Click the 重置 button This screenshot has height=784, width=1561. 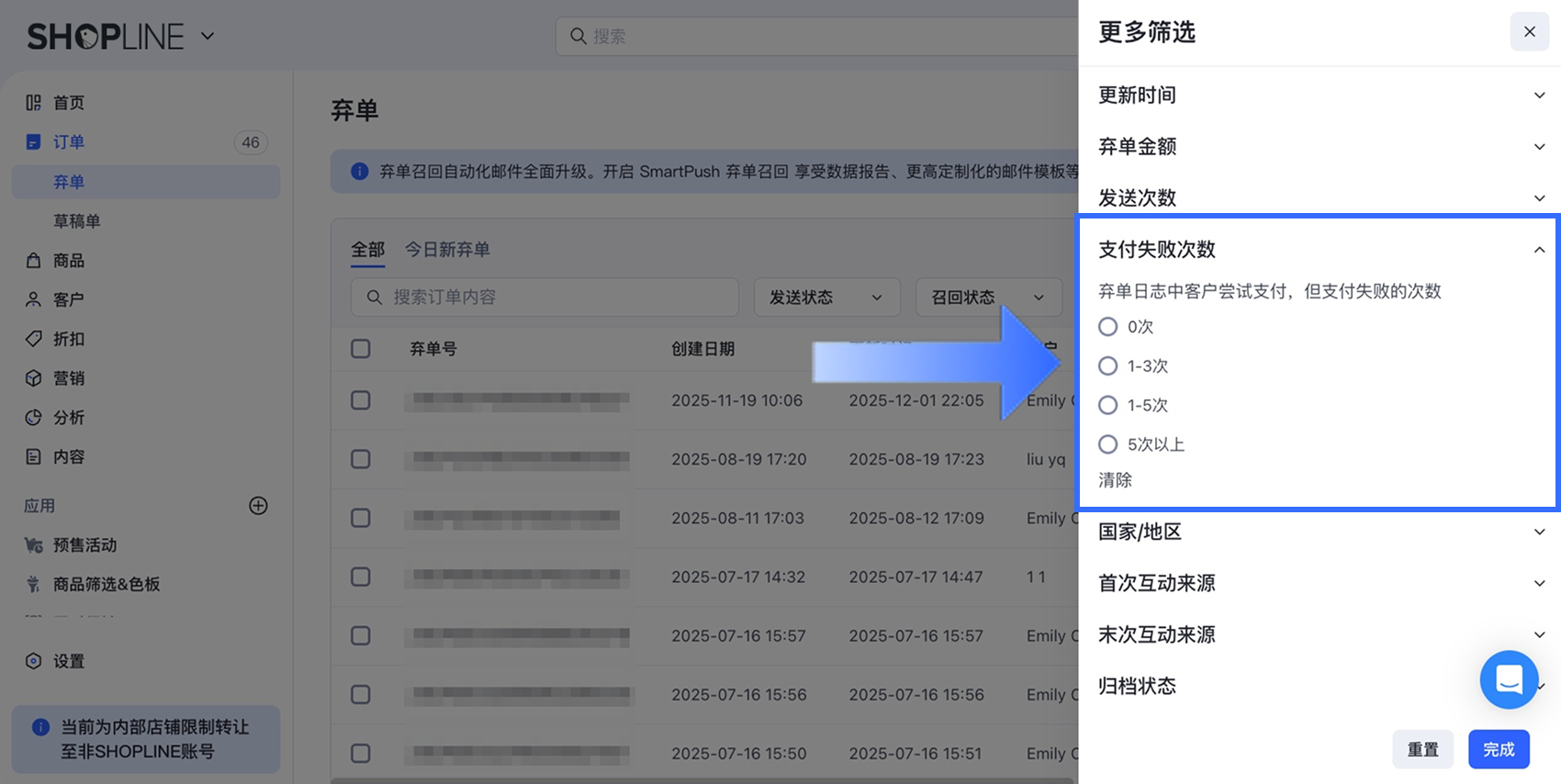click(1423, 750)
